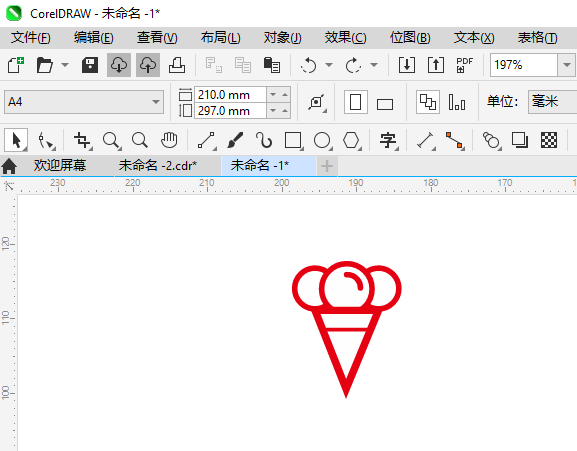Open the 表格(T) menu
Screen dimensions: 577x451
pos(537,38)
